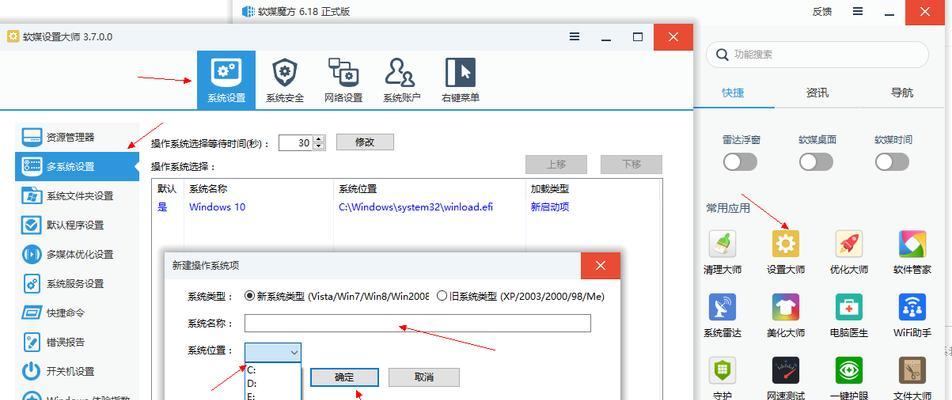Viewport: 952px width, 400px height.
Task: Select the 新系统类型 radio button
Action: click(x=250, y=296)
